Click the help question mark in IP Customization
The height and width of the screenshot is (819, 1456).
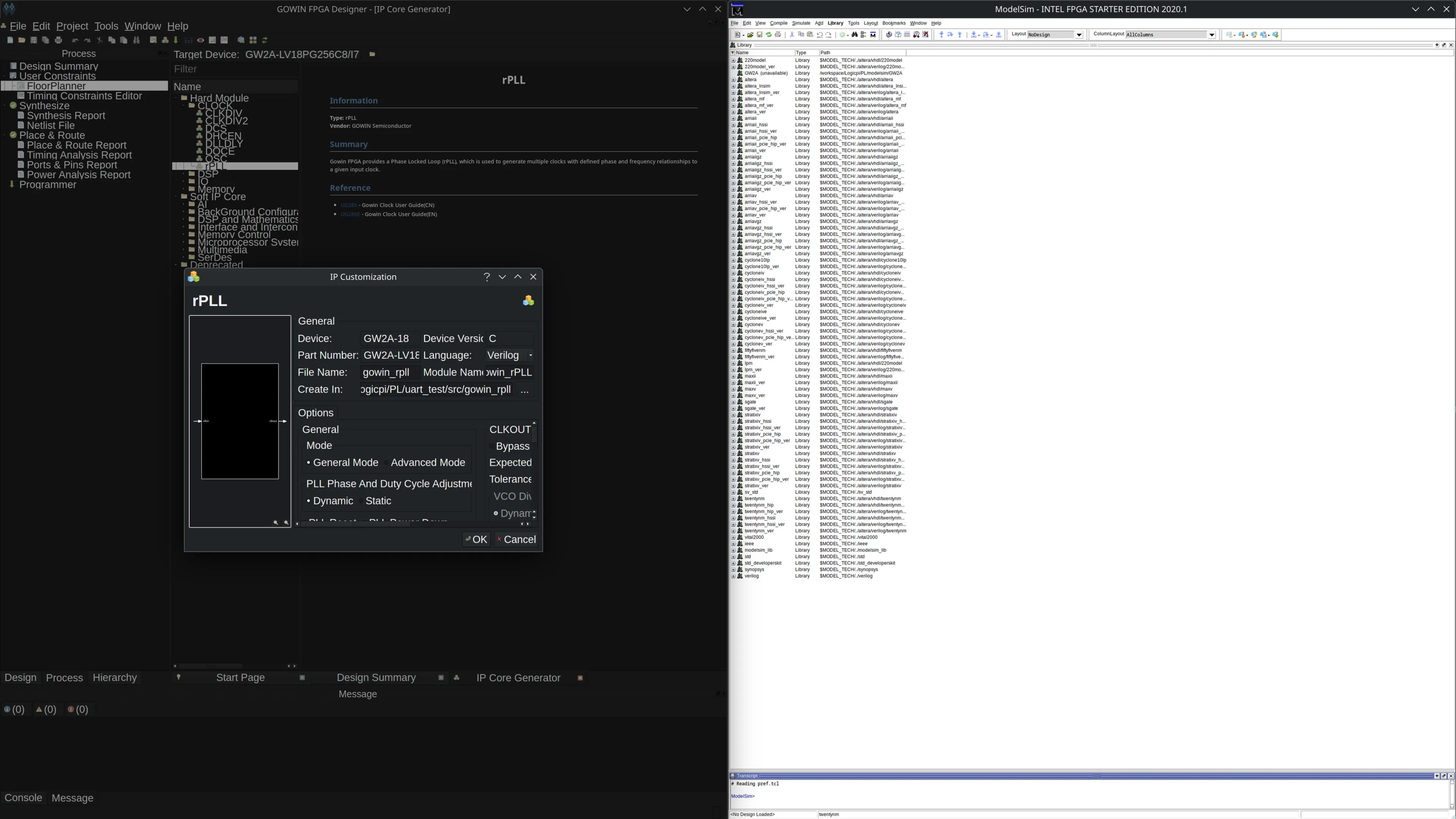pos(486,277)
